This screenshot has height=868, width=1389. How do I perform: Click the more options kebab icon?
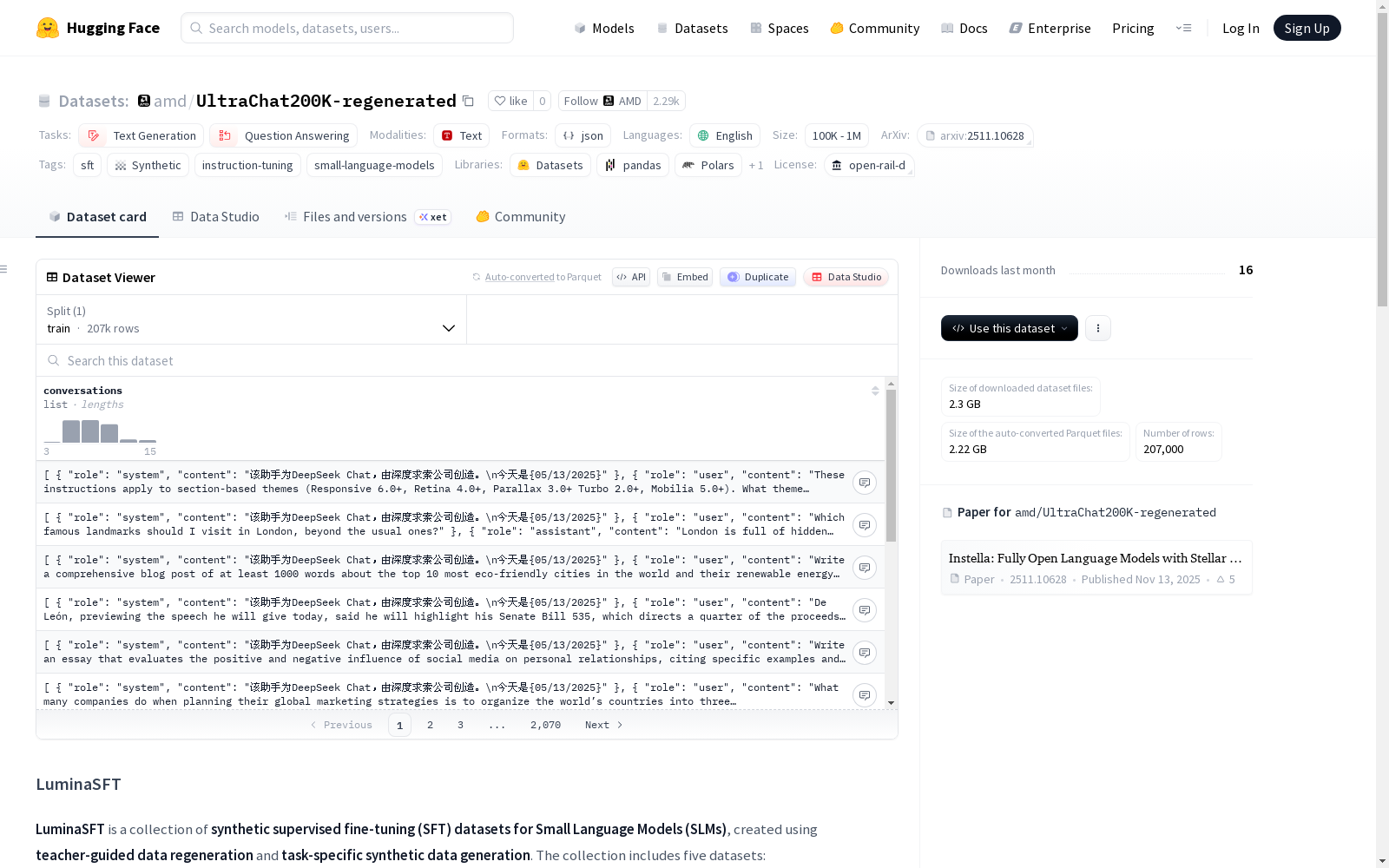point(1098,328)
